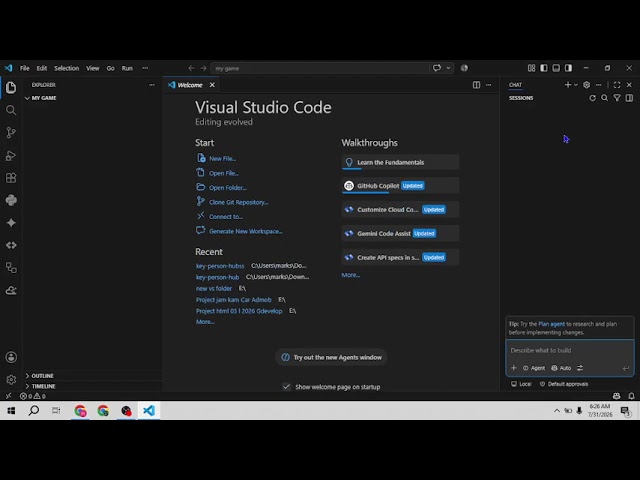Image resolution: width=640 pixels, height=480 pixels.
Task: Toggle Show welcome page on startup checkbox
Action: tap(287, 387)
